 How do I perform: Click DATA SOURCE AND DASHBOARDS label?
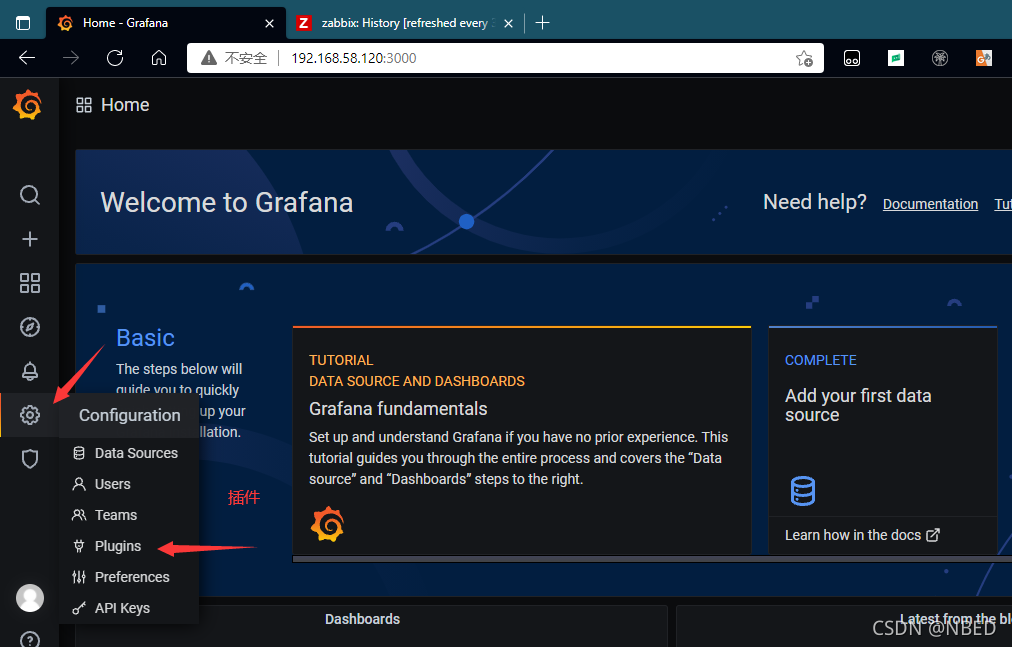coord(417,381)
